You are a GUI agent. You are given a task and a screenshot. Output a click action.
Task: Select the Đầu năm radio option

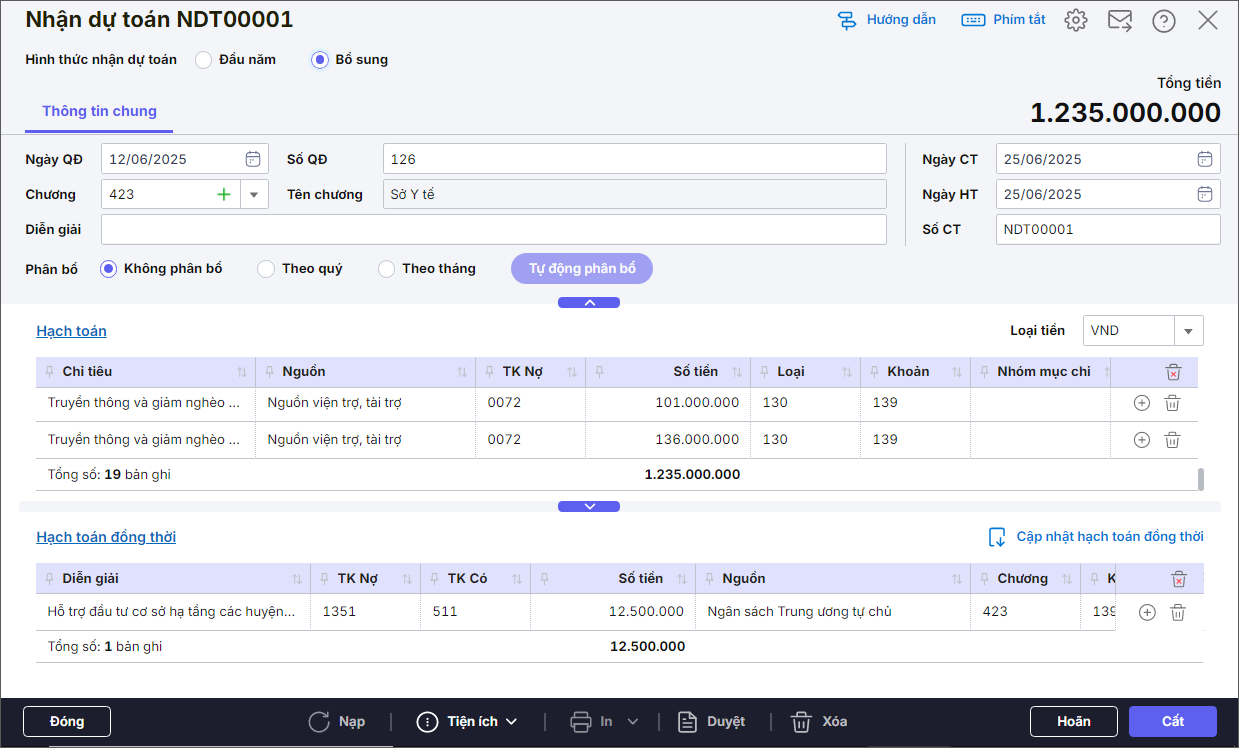coord(204,60)
